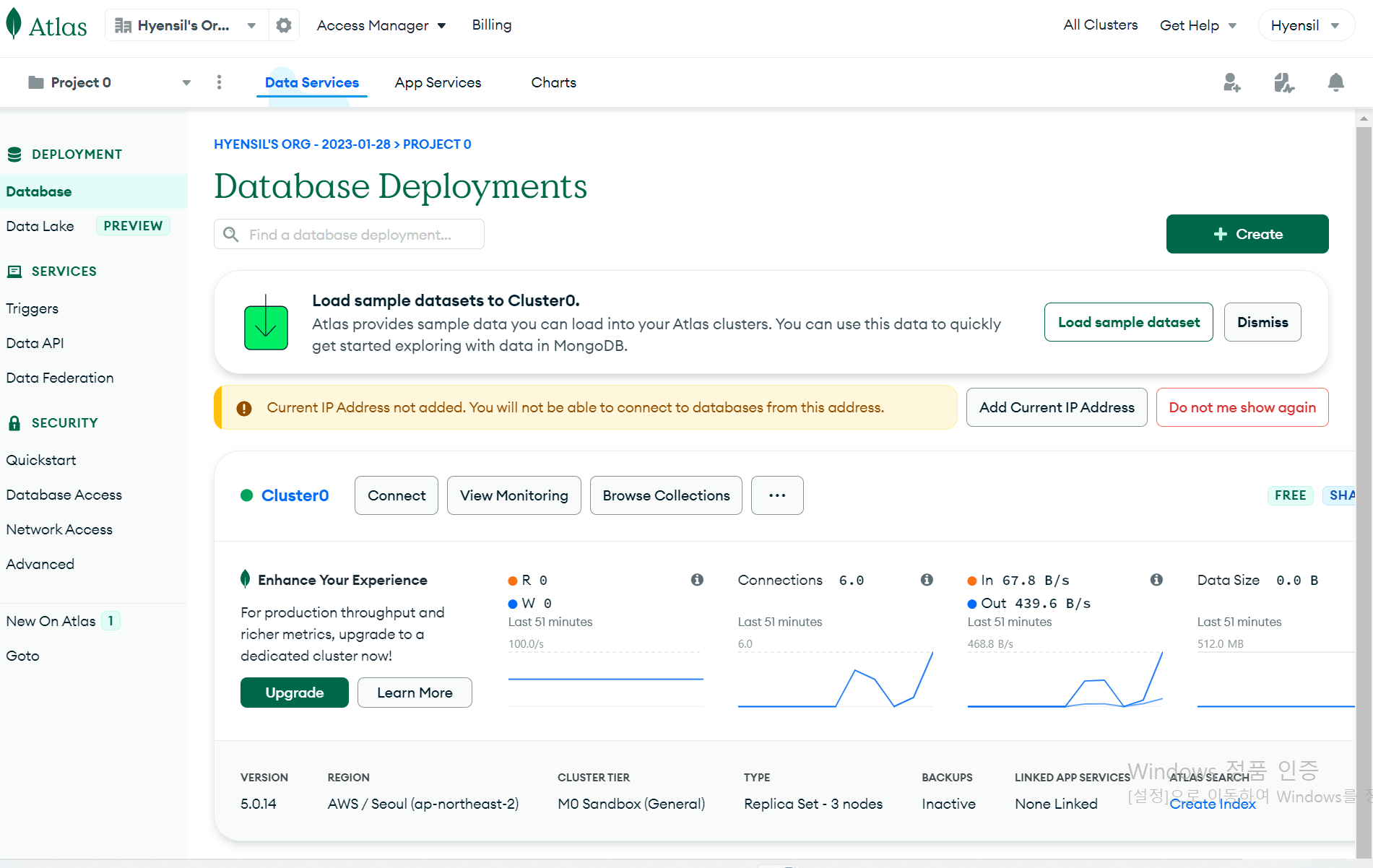Viewport: 1373px width, 868px height.
Task: Open Triggers in the sidebar
Action: click(33, 308)
